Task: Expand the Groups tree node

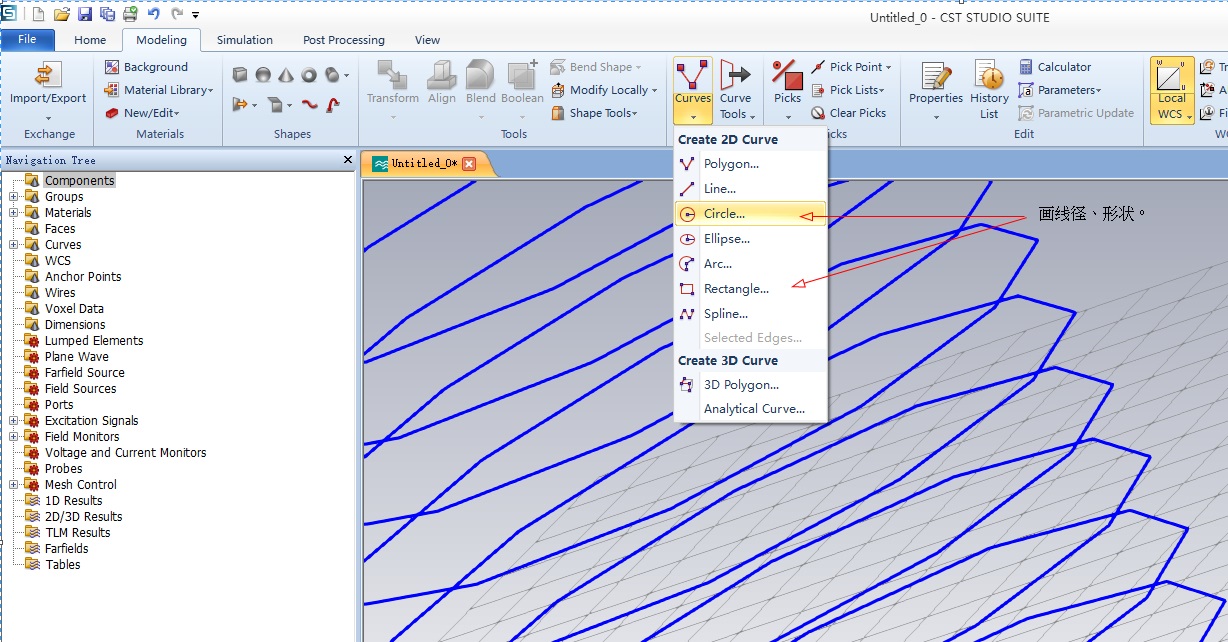Action: pos(14,197)
